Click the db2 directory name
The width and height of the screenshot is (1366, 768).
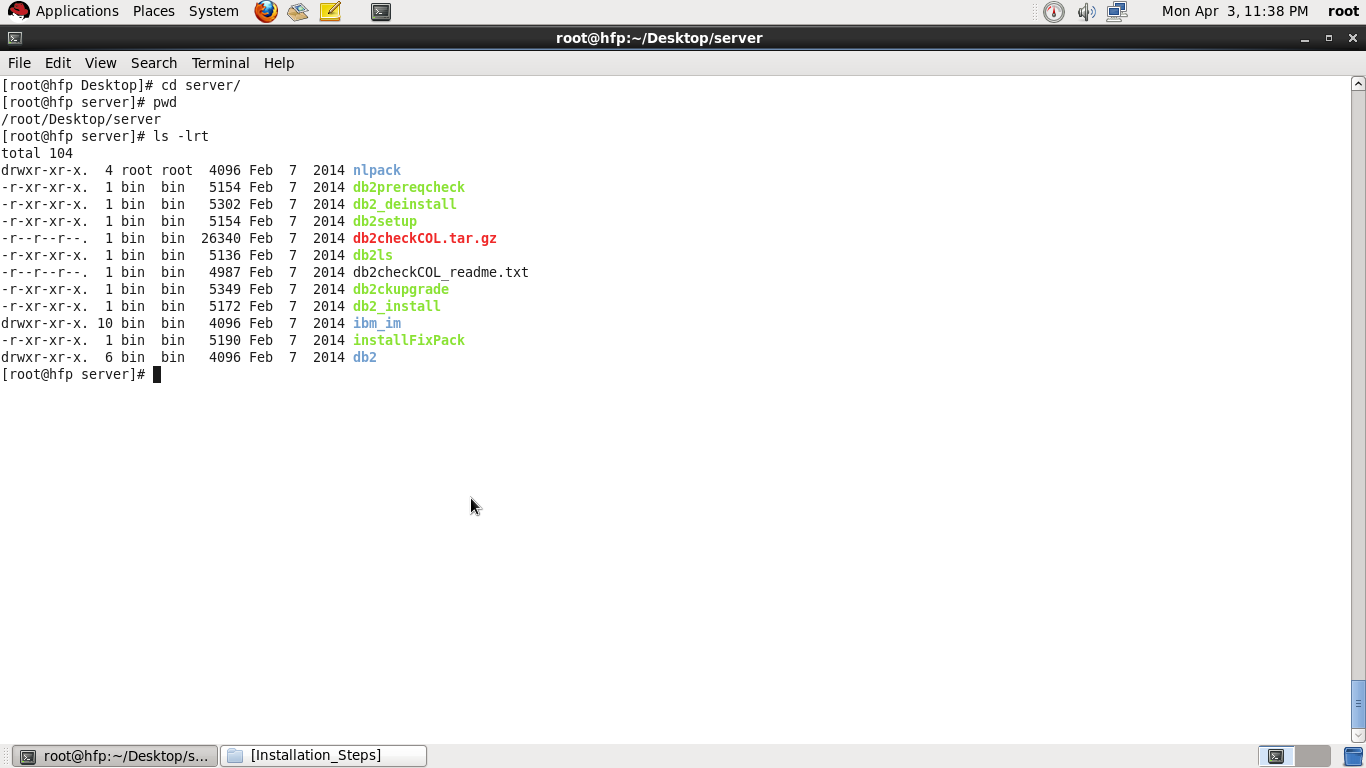tap(365, 357)
